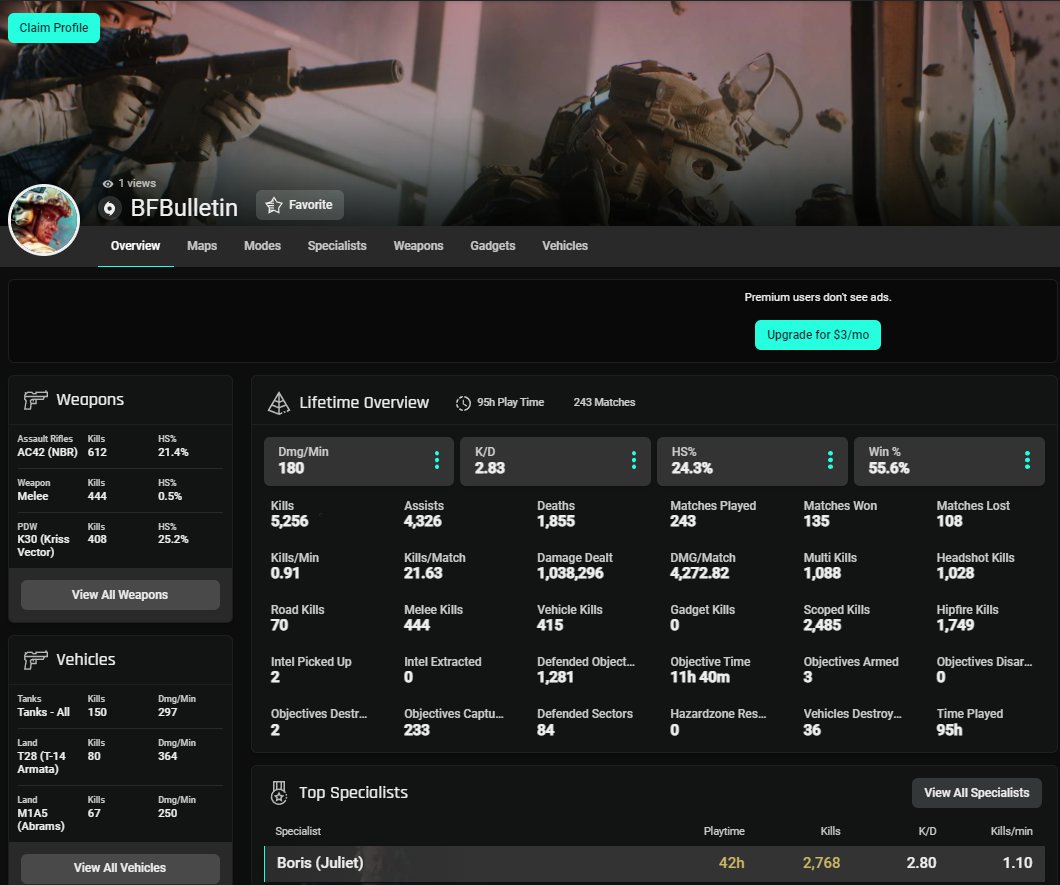Click the star icon in Favorite button

tap(274, 205)
